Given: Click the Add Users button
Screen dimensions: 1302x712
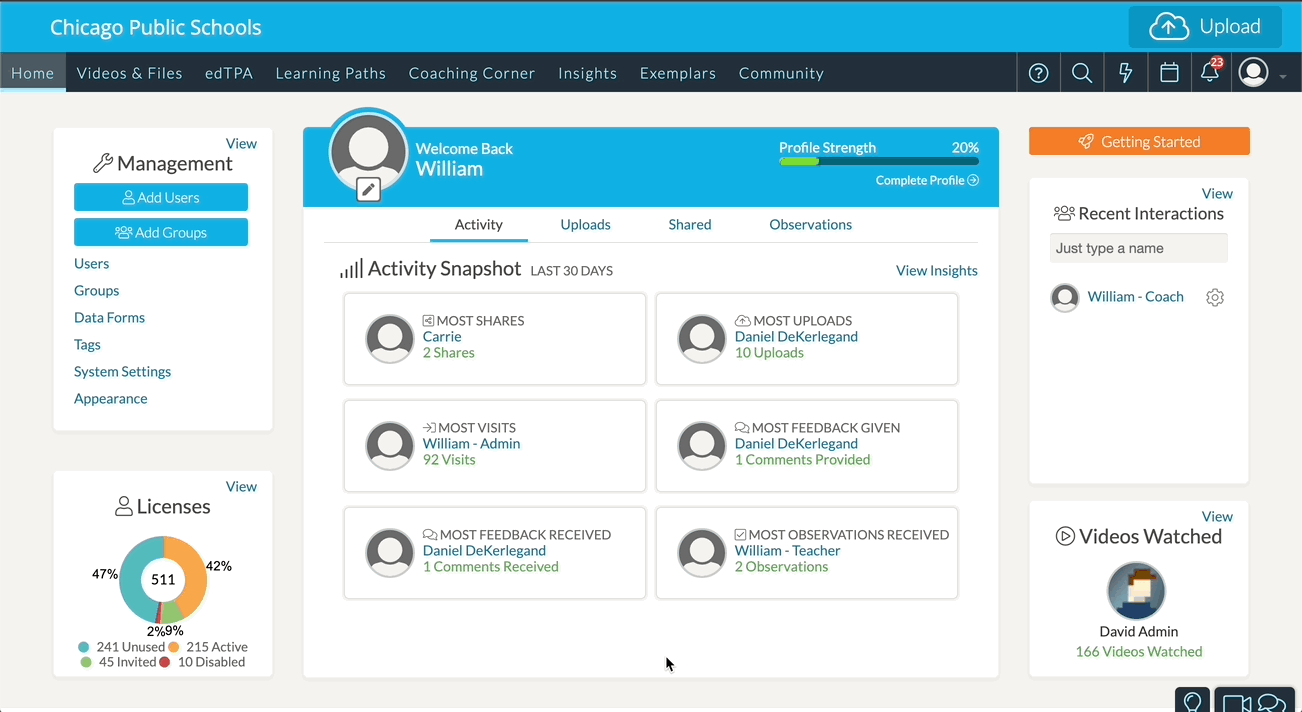Looking at the screenshot, I should click(161, 198).
